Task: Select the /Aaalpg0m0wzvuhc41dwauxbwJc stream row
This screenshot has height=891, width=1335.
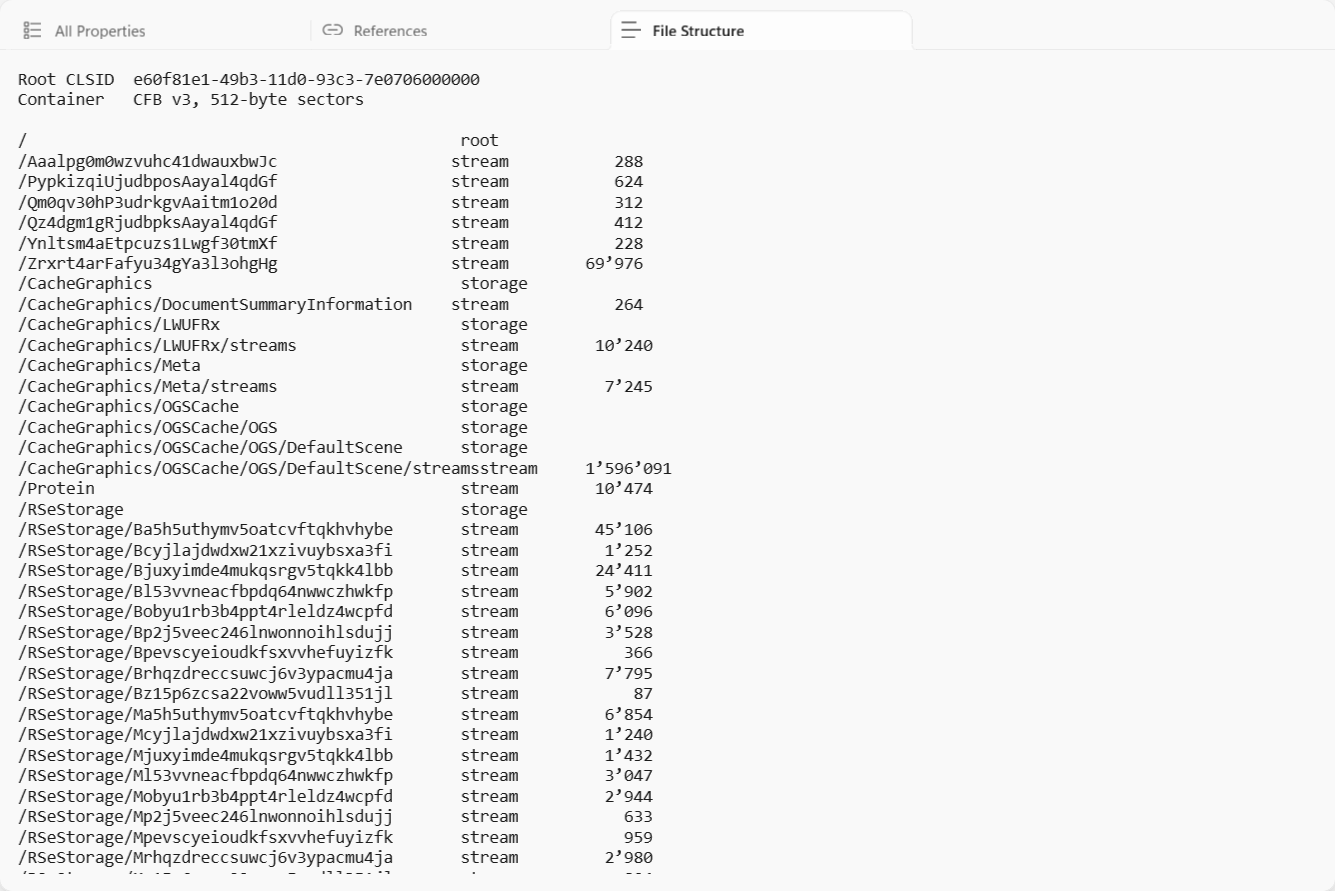Action: (x=330, y=162)
